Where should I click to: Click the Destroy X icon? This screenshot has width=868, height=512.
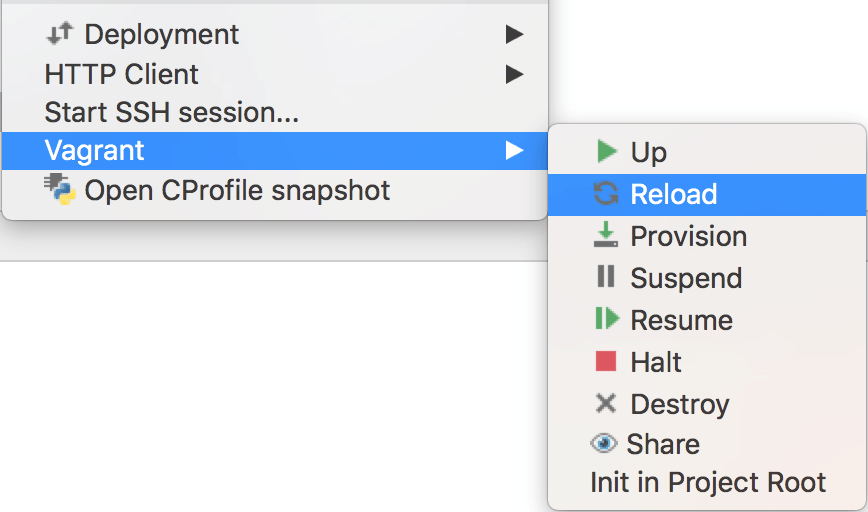(606, 404)
